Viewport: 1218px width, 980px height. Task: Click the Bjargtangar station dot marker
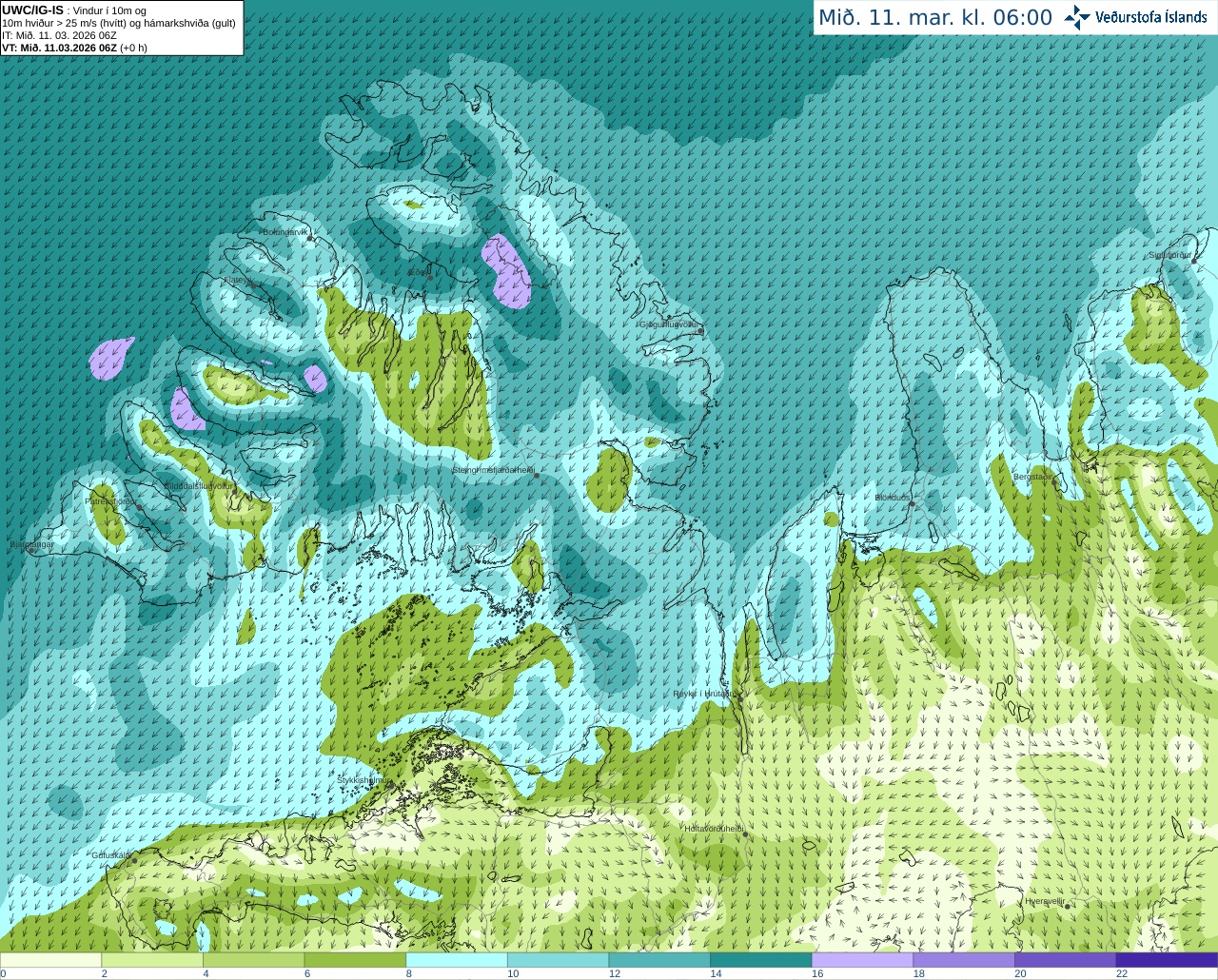click(31, 551)
